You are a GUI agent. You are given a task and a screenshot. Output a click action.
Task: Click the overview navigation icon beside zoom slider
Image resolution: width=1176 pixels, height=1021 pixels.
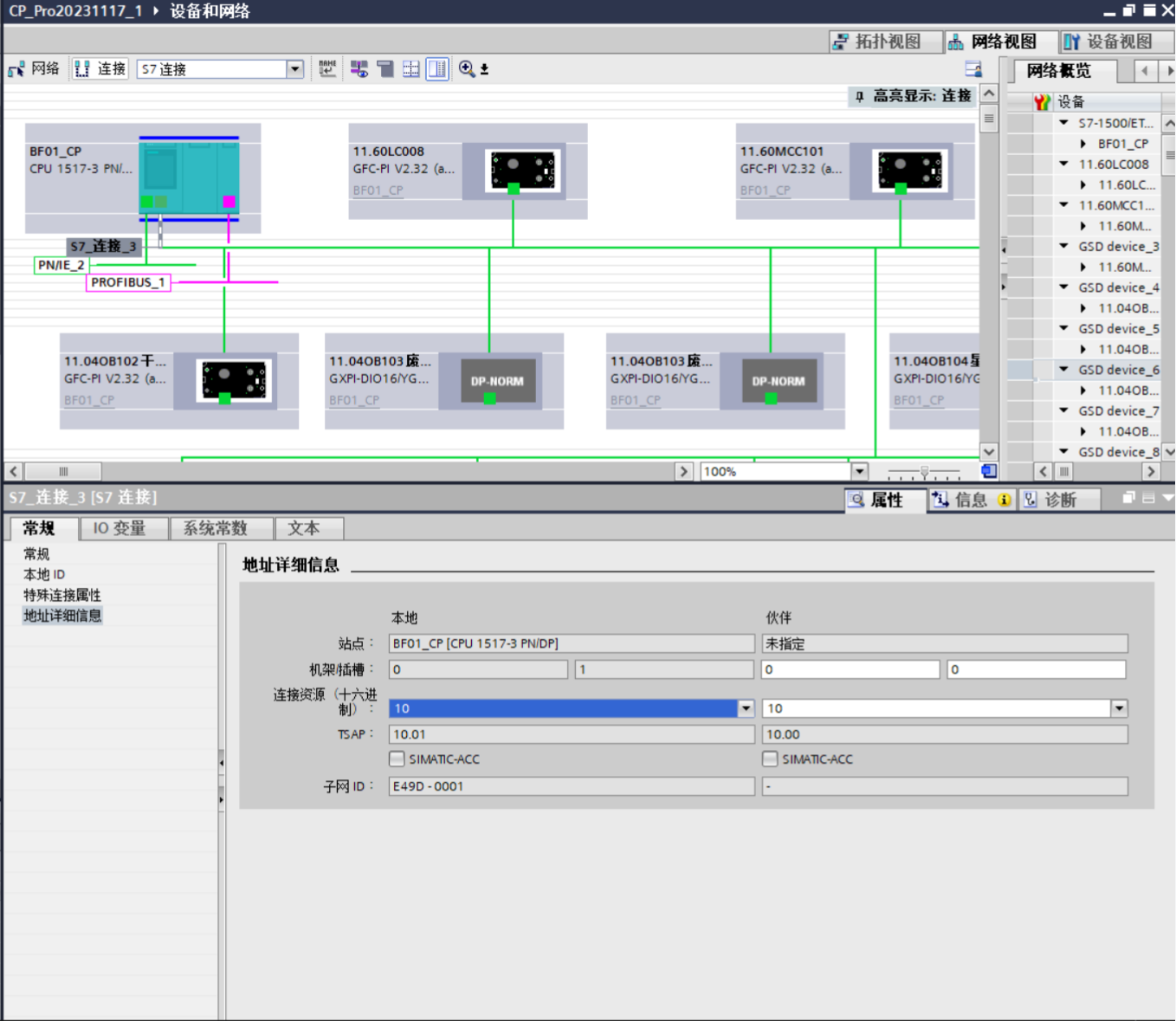click(x=989, y=471)
